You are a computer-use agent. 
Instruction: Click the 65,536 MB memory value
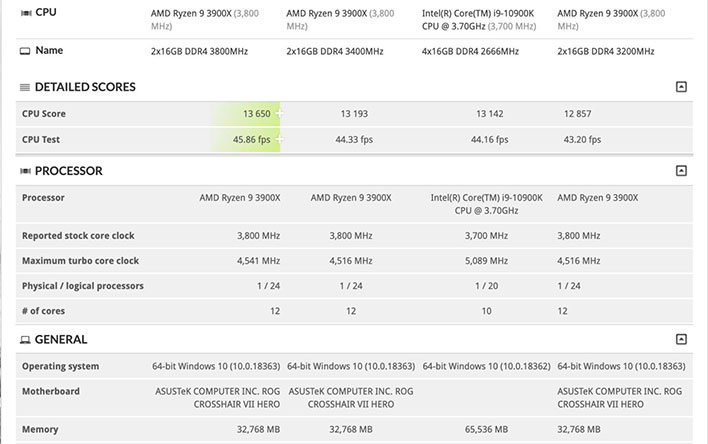click(x=486, y=429)
